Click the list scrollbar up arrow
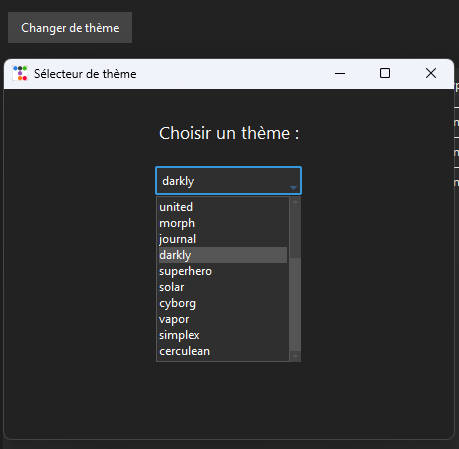 [295, 201]
